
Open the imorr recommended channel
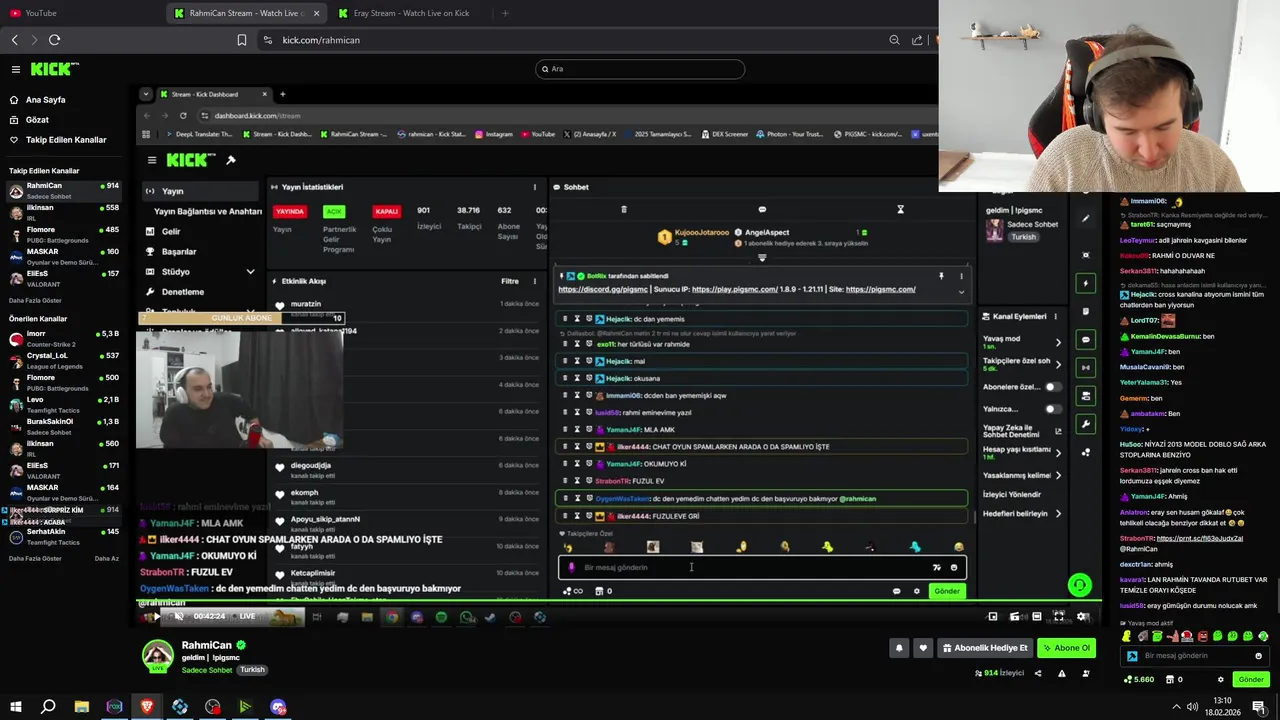point(64,338)
